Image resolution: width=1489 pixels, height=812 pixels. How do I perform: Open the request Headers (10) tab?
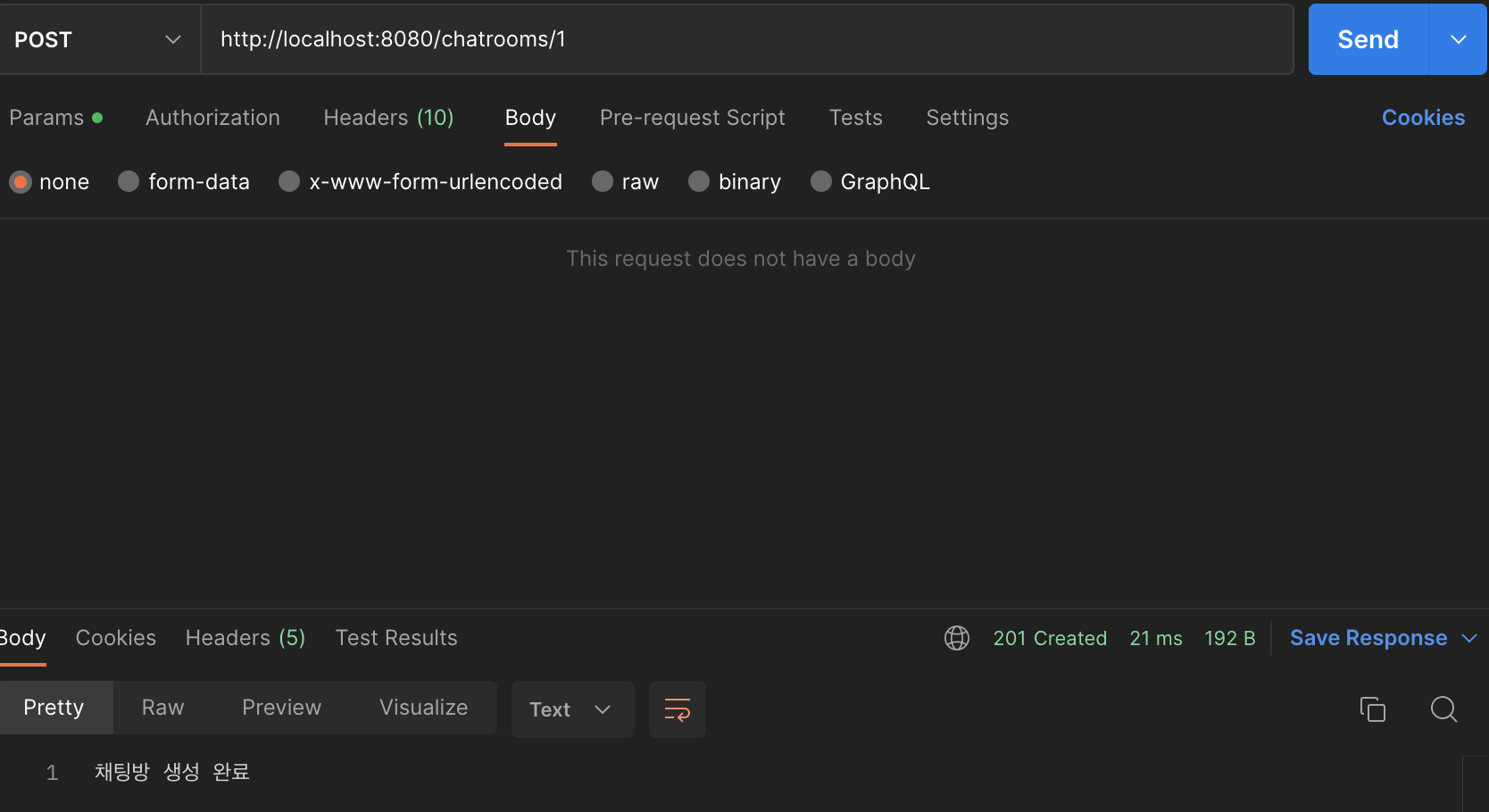[388, 118]
